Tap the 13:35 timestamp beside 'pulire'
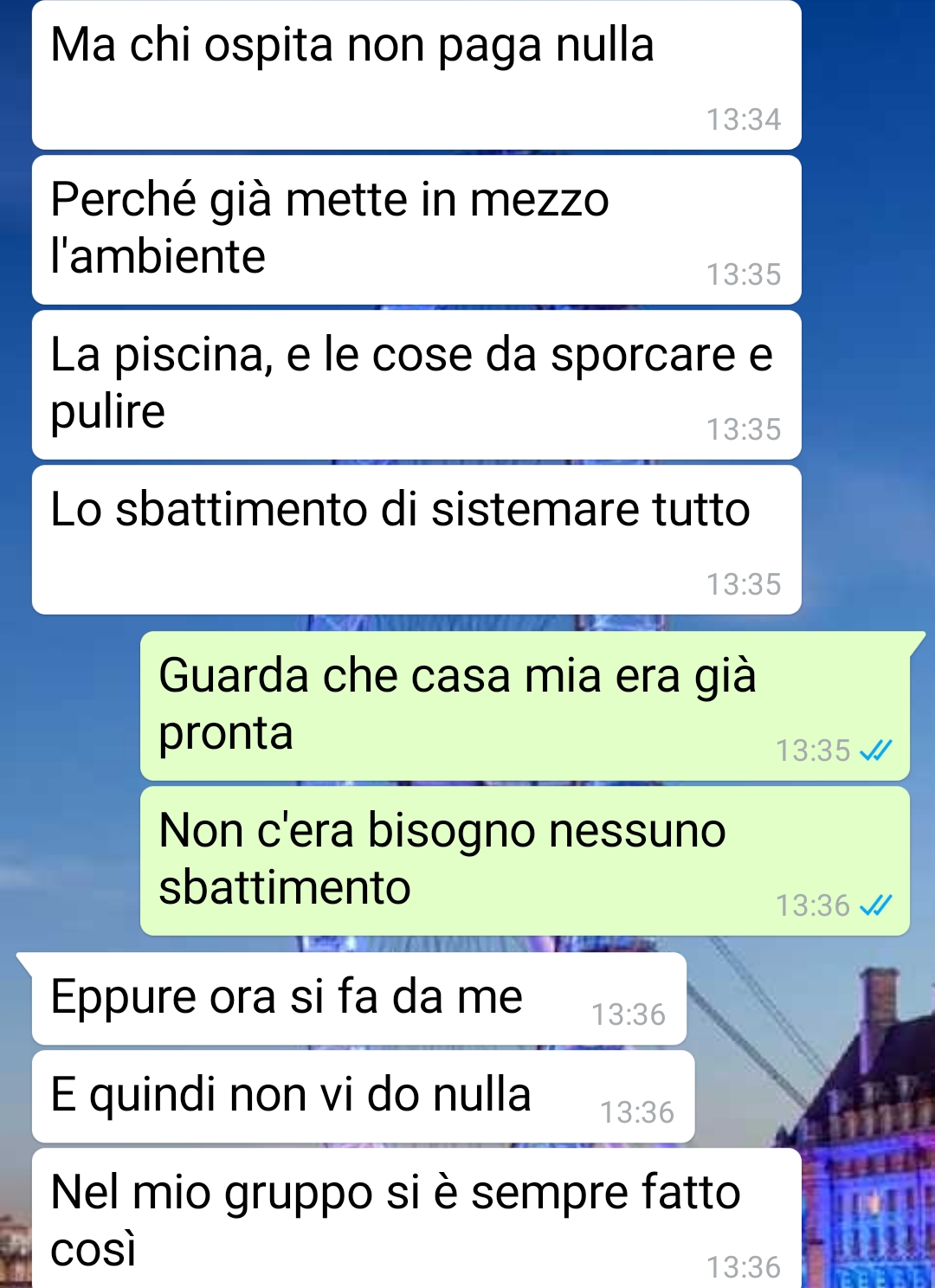Screen dimensions: 935x1288 tap(744, 429)
